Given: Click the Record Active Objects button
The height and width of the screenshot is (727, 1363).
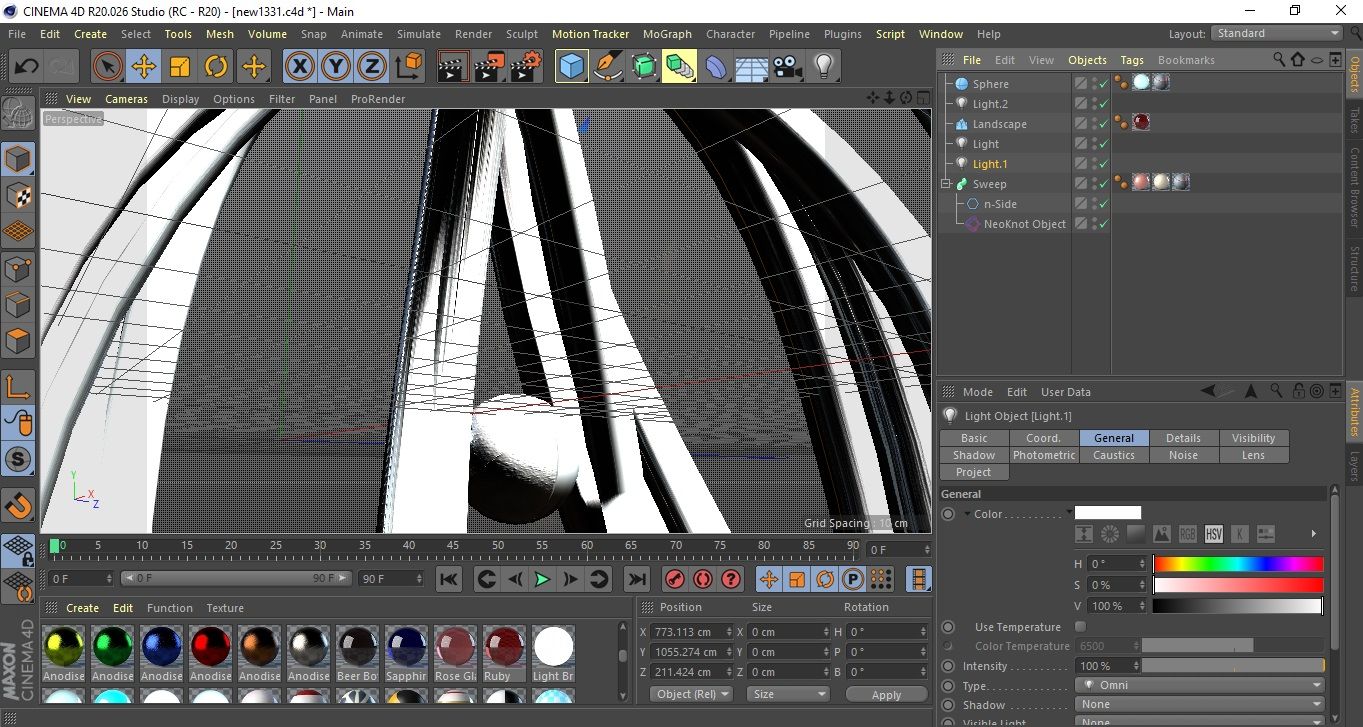Looking at the screenshot, I should click(x=674, y=579).
